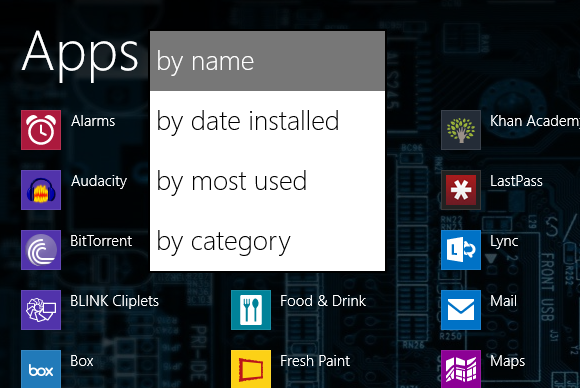
Task: Click the Lync app label
Action: pos(504,242)
